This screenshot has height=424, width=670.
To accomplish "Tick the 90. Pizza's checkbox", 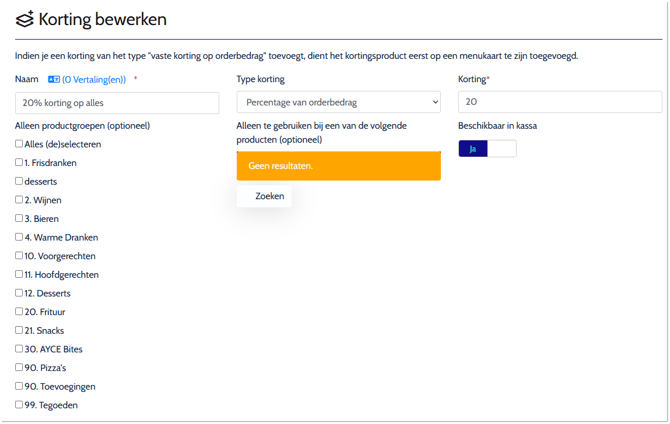I will point(19,367).
